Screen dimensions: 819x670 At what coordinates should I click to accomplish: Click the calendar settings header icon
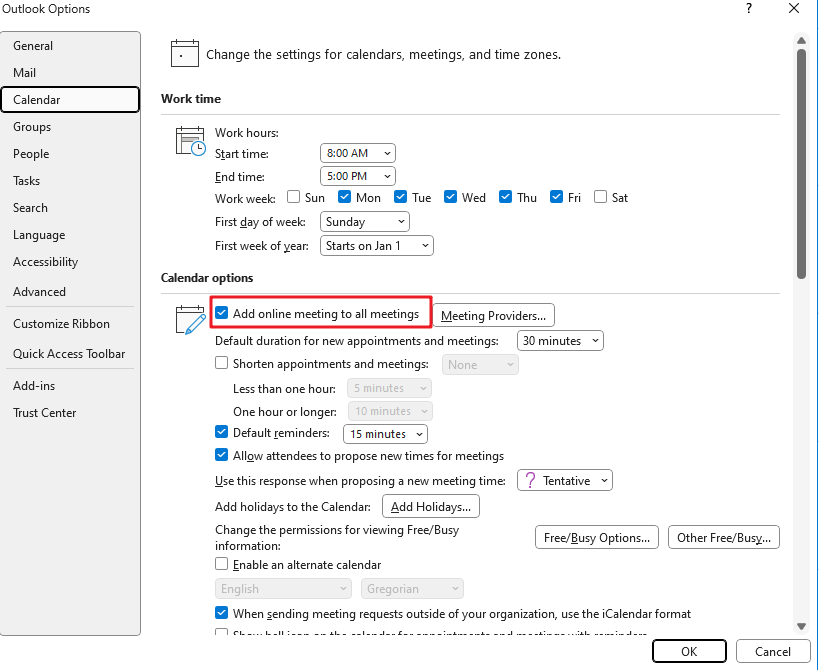tap(185, 53)
